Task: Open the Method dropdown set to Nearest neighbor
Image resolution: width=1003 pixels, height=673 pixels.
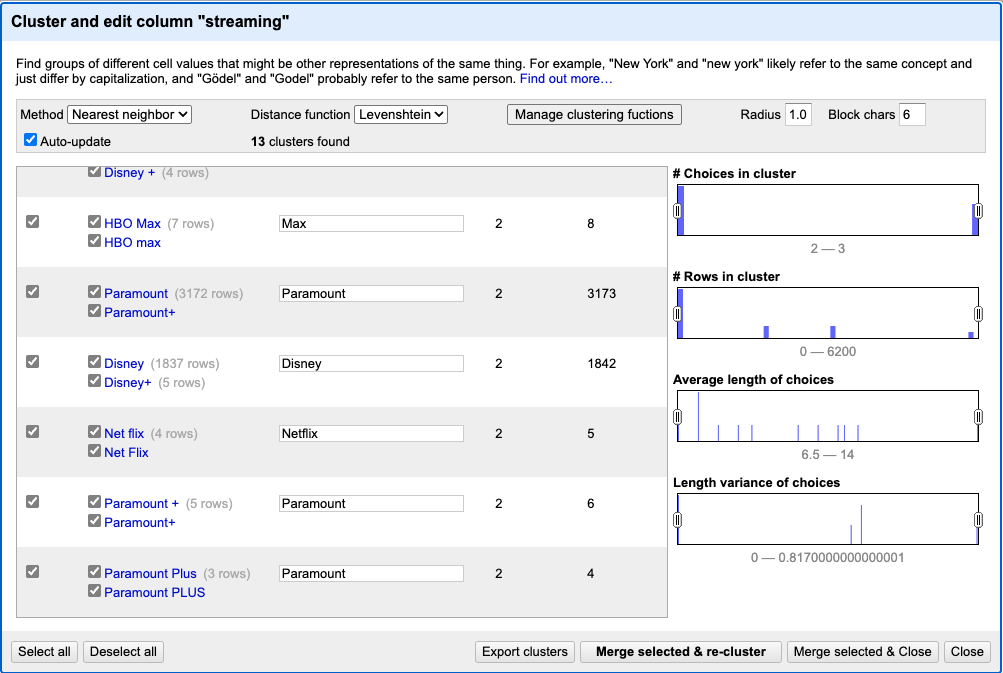Action: [129, 115]
